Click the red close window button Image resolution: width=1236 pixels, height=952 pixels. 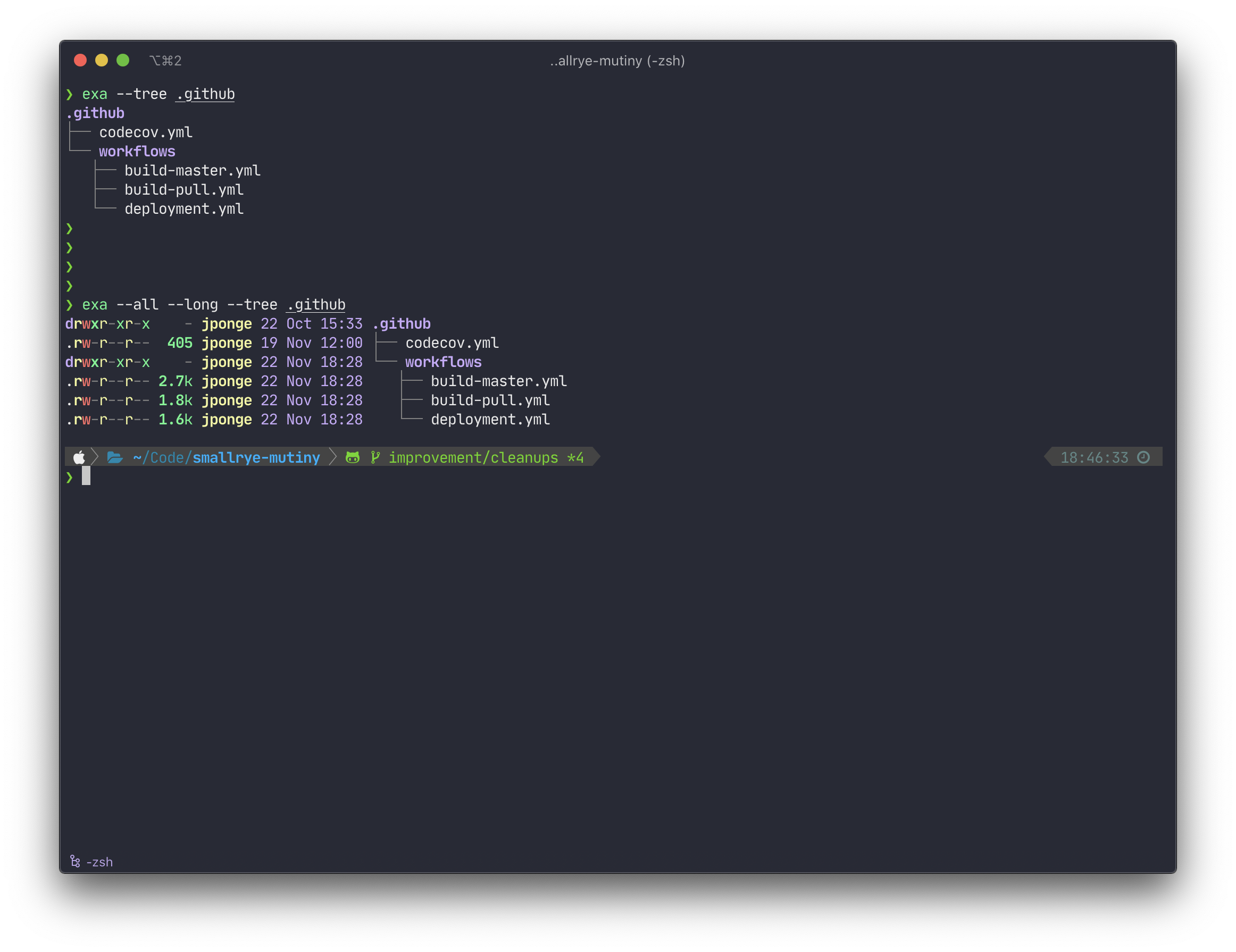(80, 61)
